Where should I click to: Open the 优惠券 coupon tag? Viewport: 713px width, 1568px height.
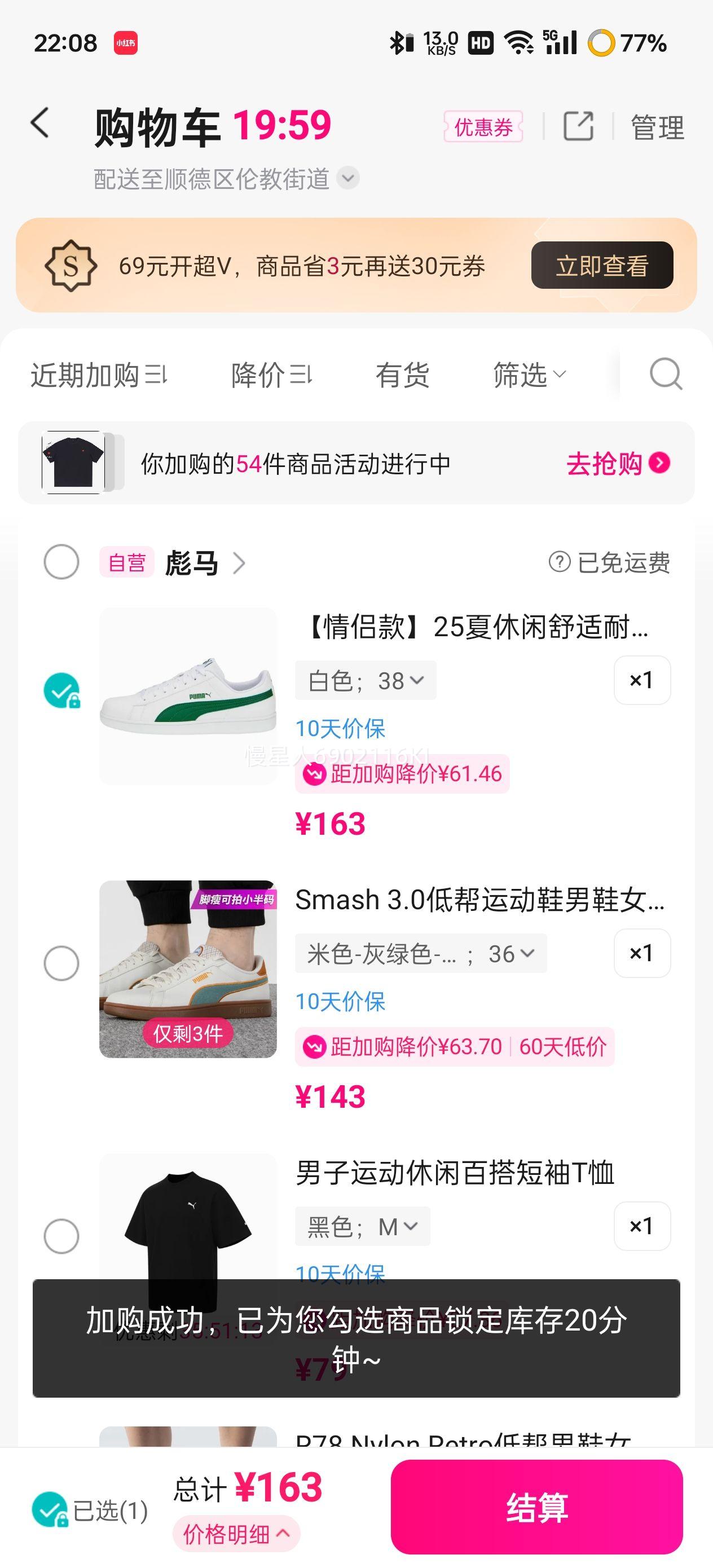coord(483,127)
